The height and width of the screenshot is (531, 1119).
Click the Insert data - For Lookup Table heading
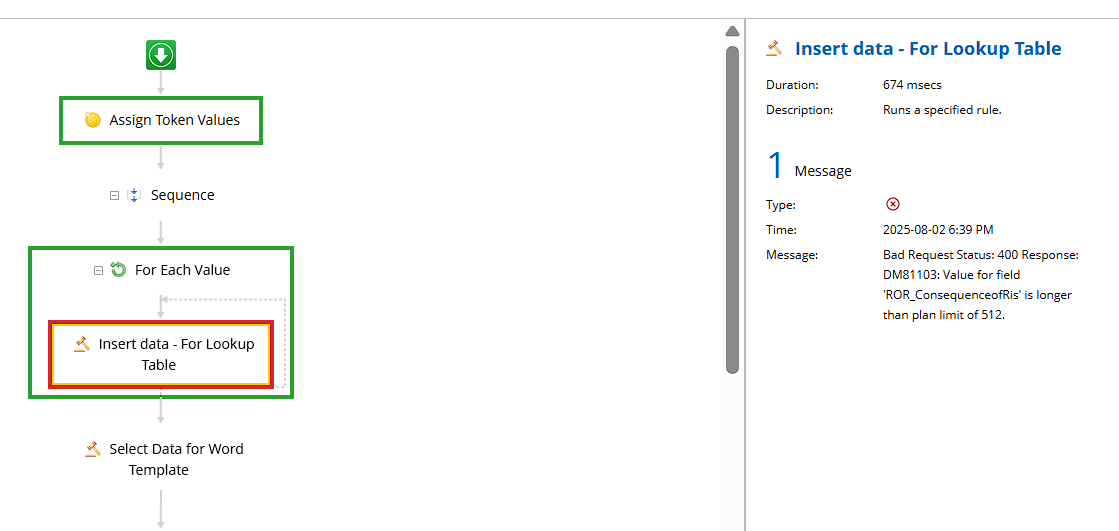[928, 49]
